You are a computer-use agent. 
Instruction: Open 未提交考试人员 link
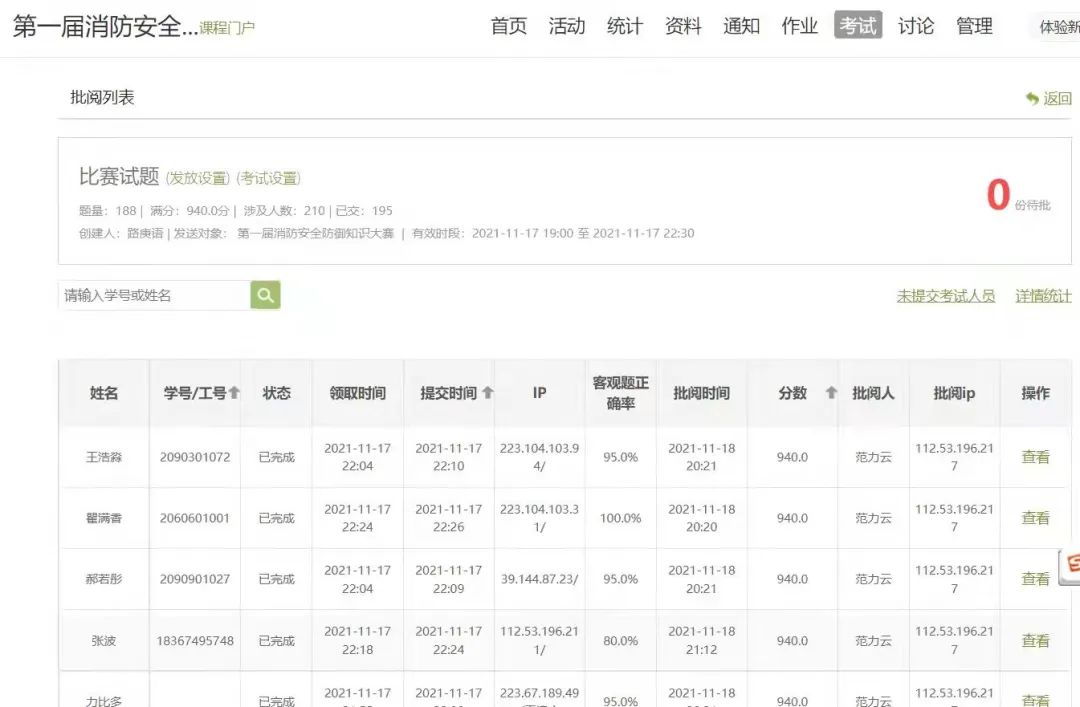click(945, 296)
